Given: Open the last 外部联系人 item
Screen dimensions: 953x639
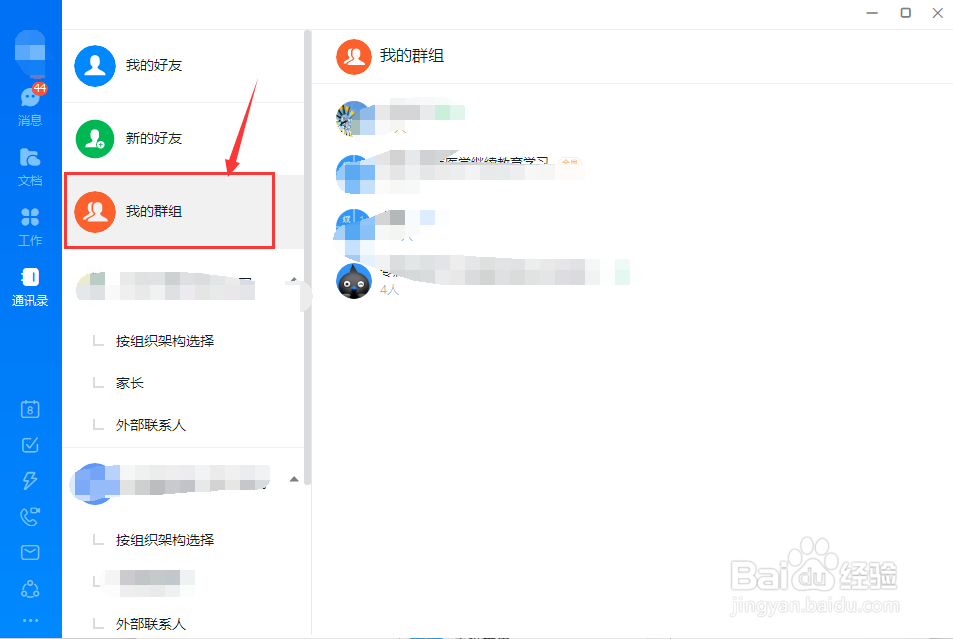Looking at the screenshot, I should (151, 624).
